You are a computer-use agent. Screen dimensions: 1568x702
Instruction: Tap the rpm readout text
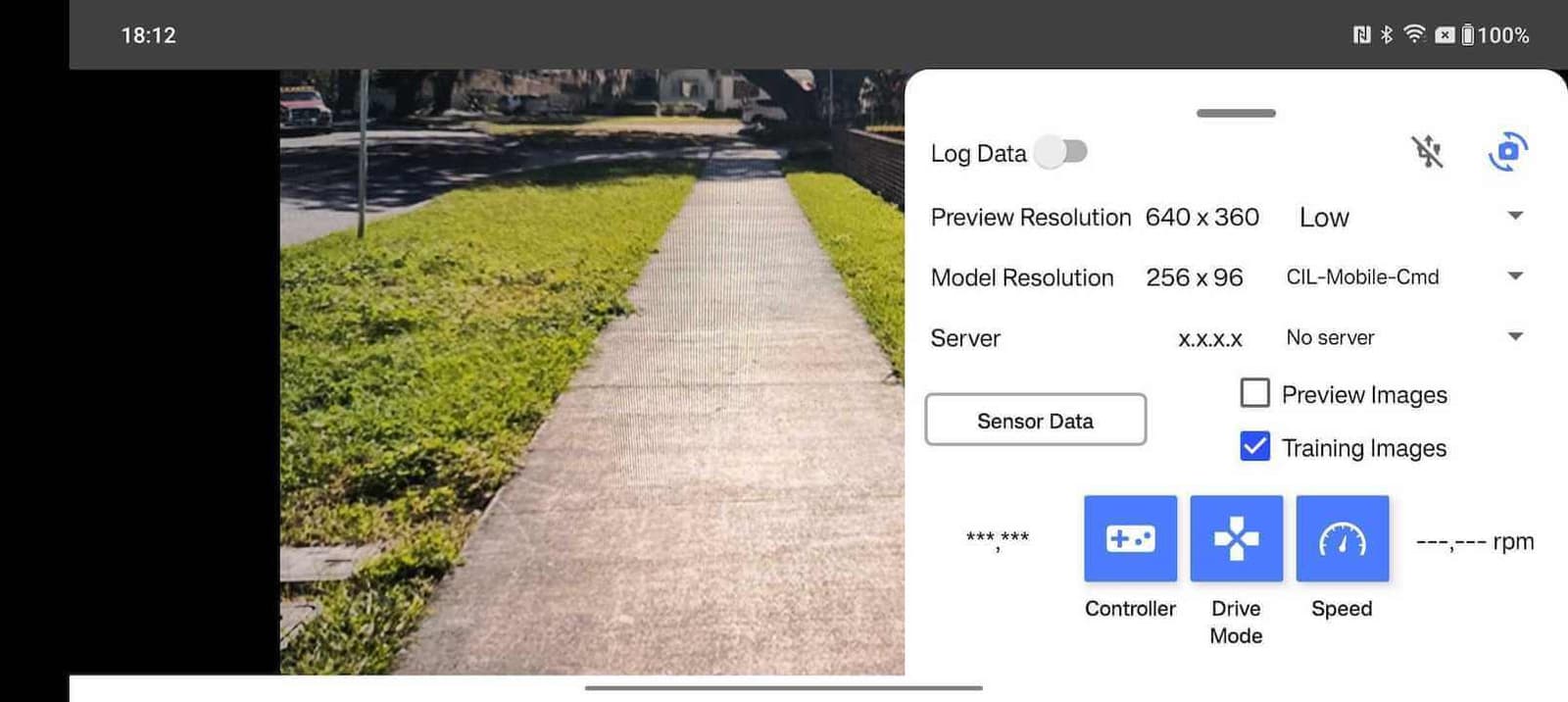[1475, 541]
